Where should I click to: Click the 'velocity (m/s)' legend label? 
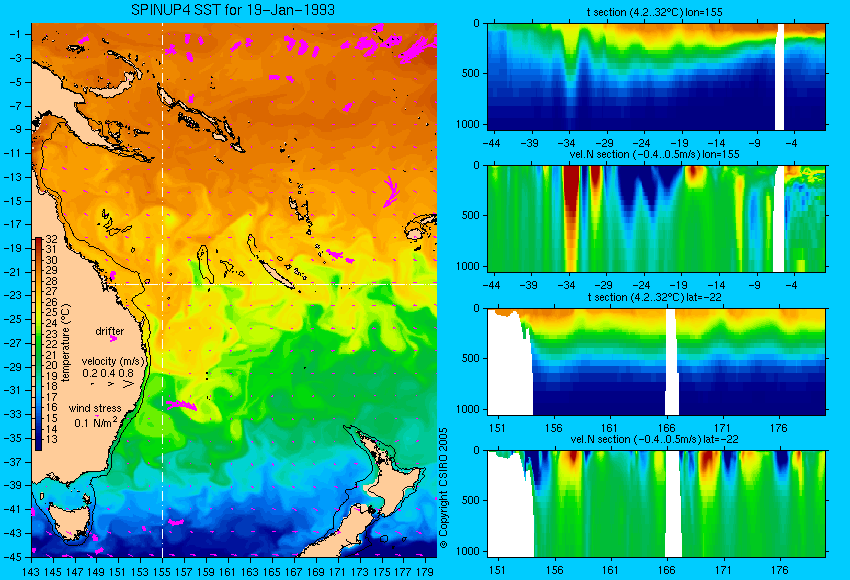113,361
